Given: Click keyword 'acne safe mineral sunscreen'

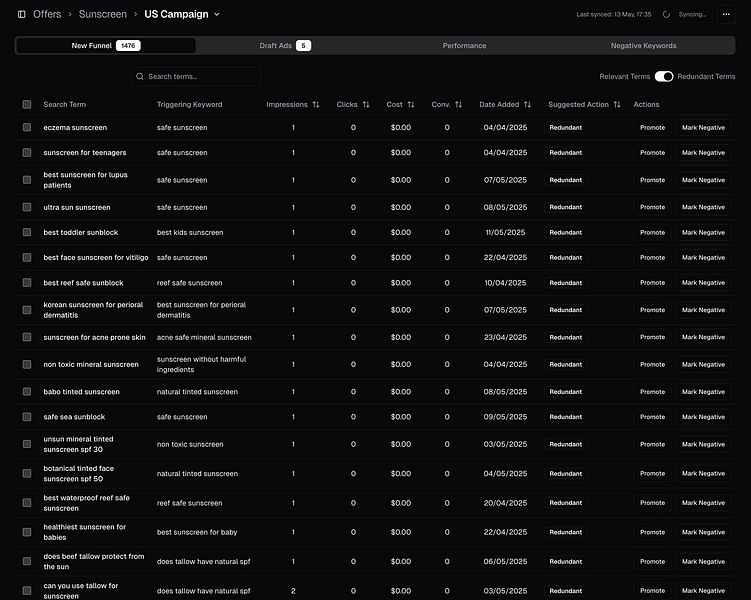Looking at the screenshot, I should click(x=204, y=337).
